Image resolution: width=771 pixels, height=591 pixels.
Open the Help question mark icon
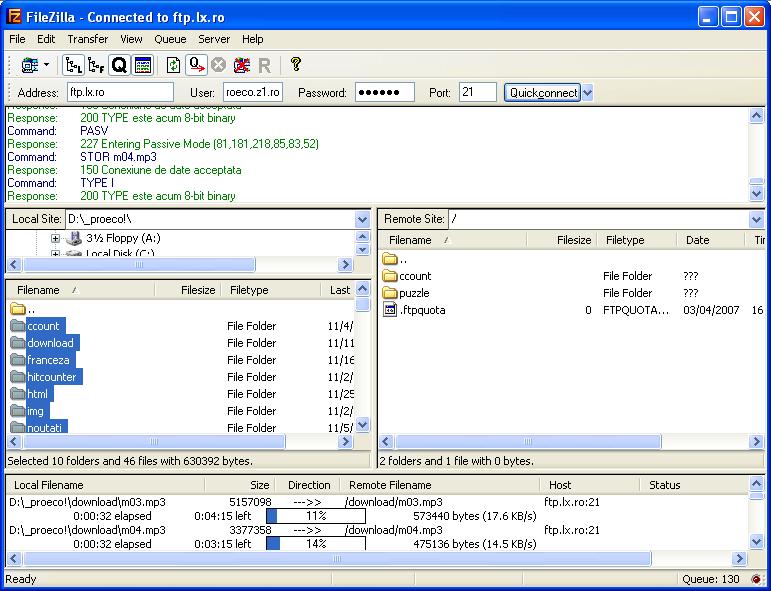pyautogui.click(x=296, y=64)
